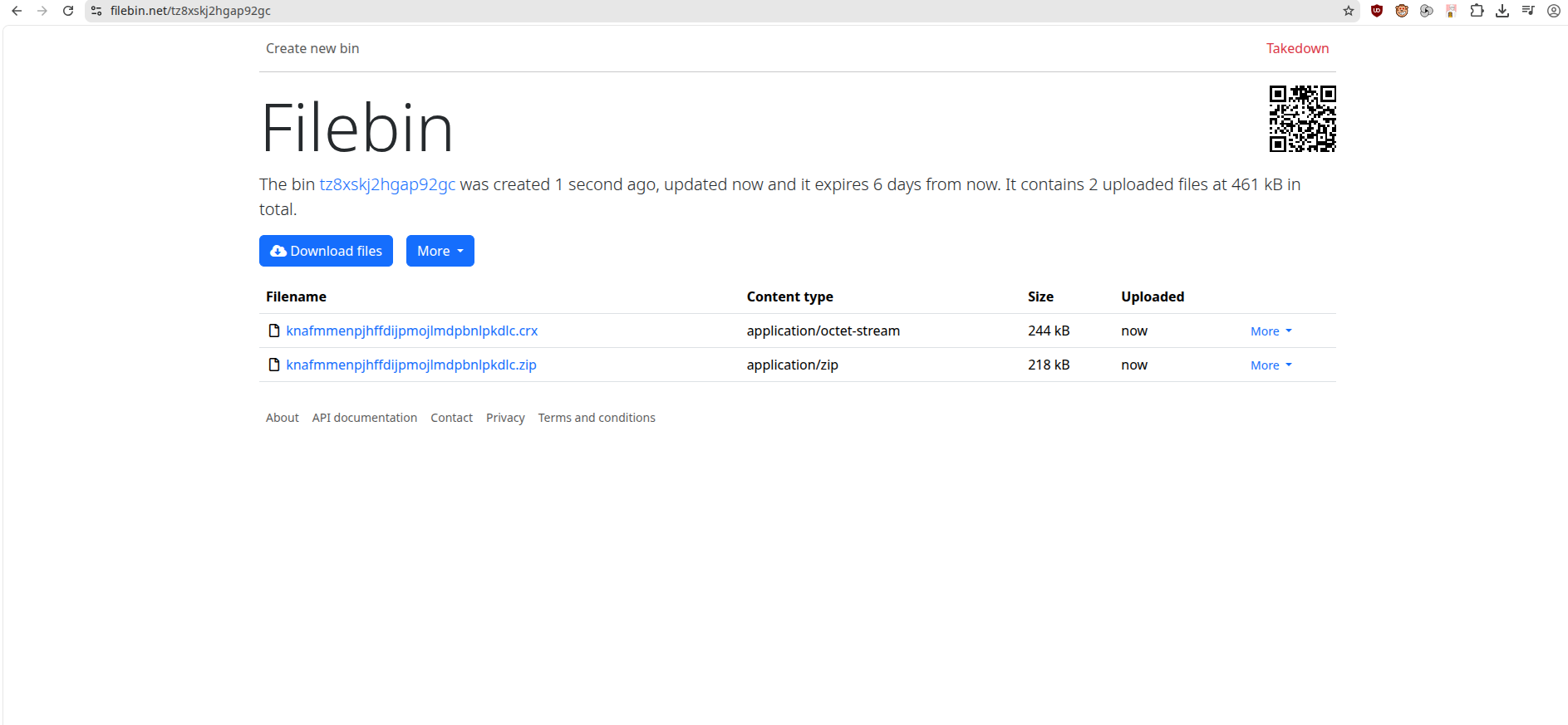The width and height of the screenshot is (1568, 725).
Task: Click the application/octet-stream content type cell
Action: [823, 331]
